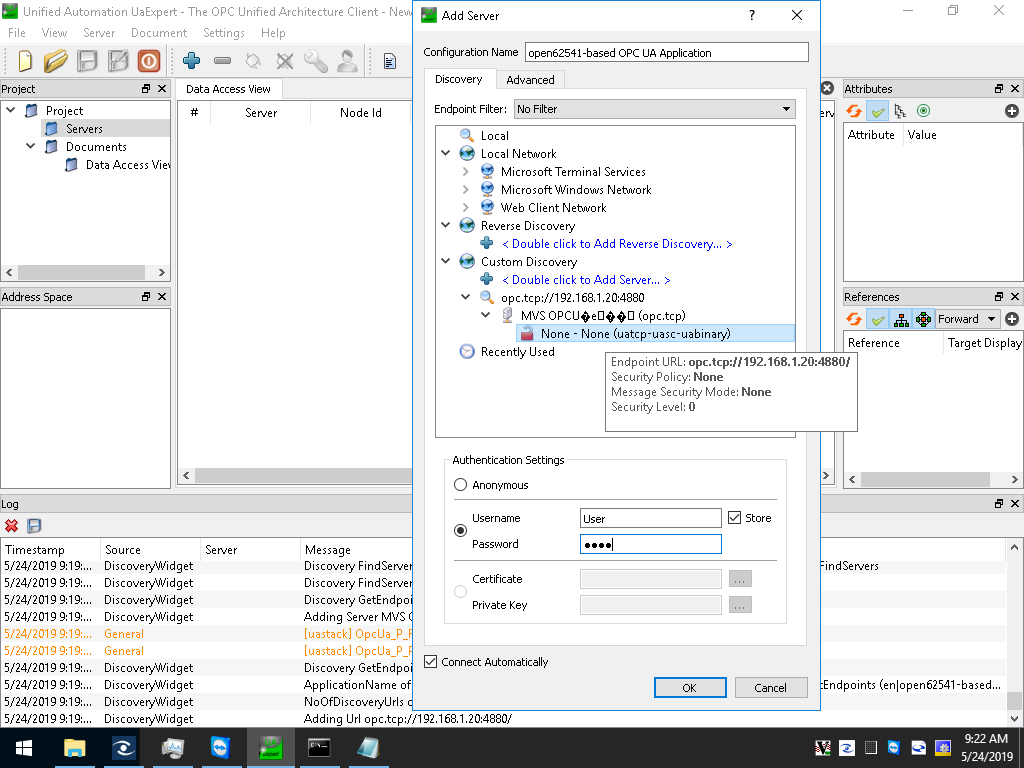Switch to the Discovery tab
This screenshot has width=1024, height=768.
[x=458, y=79]
